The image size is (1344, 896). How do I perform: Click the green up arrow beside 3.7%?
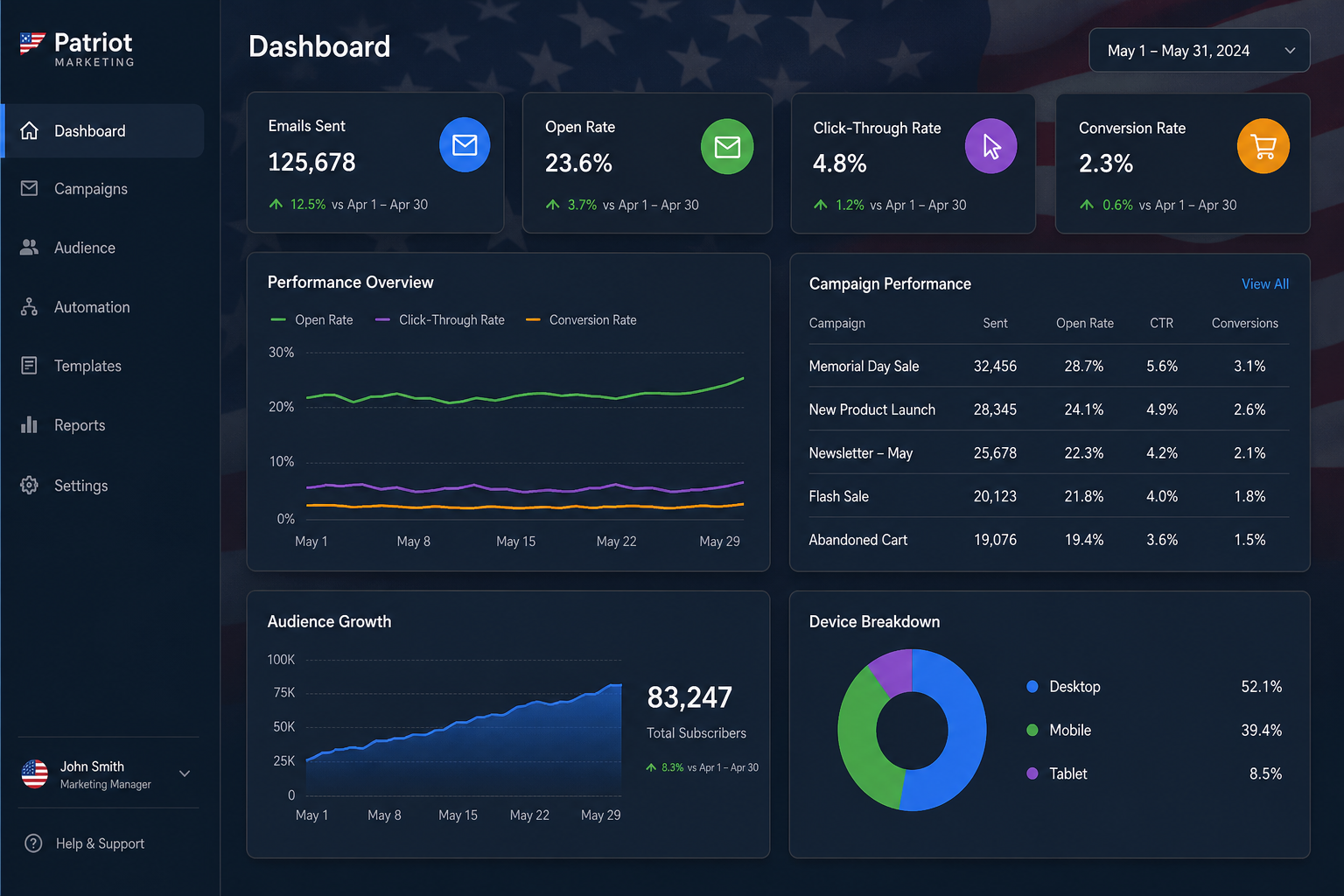pos(552,205)
